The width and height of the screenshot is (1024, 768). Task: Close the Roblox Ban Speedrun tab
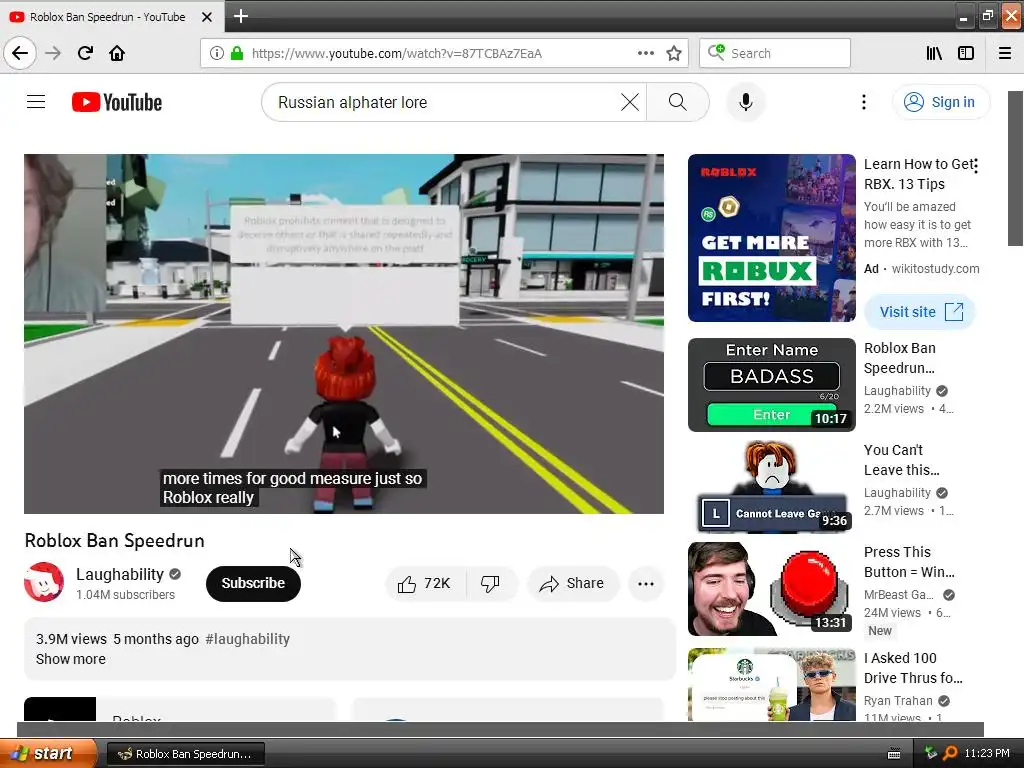pos(207,17)
